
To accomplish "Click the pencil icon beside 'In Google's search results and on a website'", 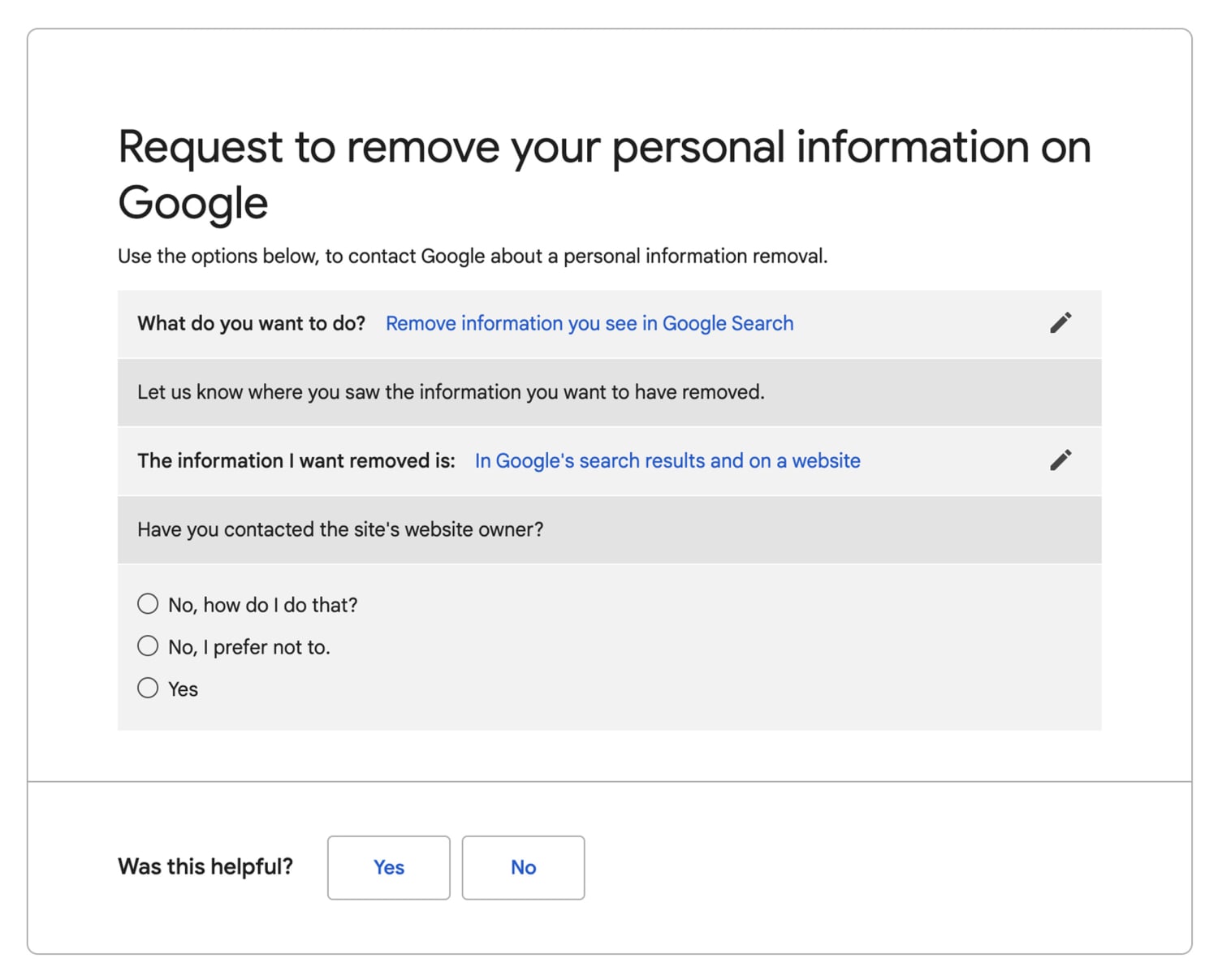I will tap(1060, 460).
